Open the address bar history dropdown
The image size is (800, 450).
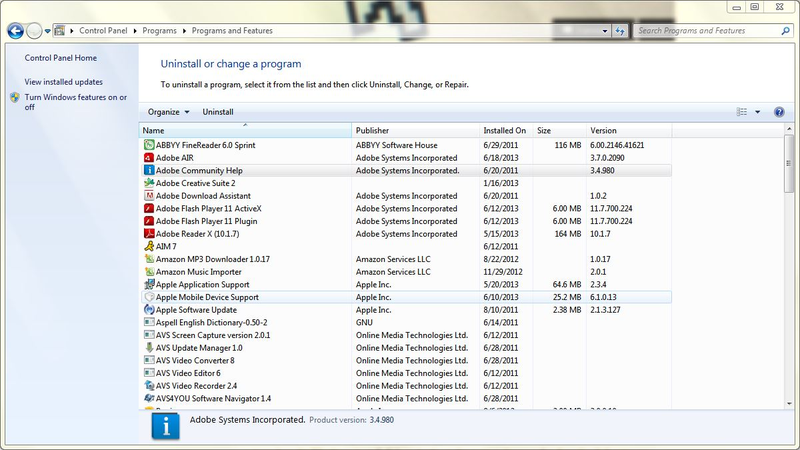click(605, 31)
